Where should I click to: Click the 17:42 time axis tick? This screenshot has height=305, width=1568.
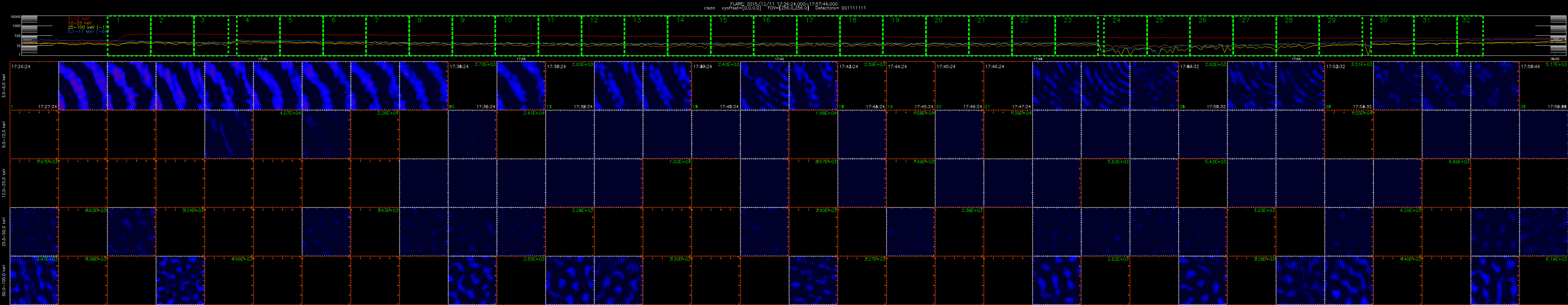(x=780, y=59)
